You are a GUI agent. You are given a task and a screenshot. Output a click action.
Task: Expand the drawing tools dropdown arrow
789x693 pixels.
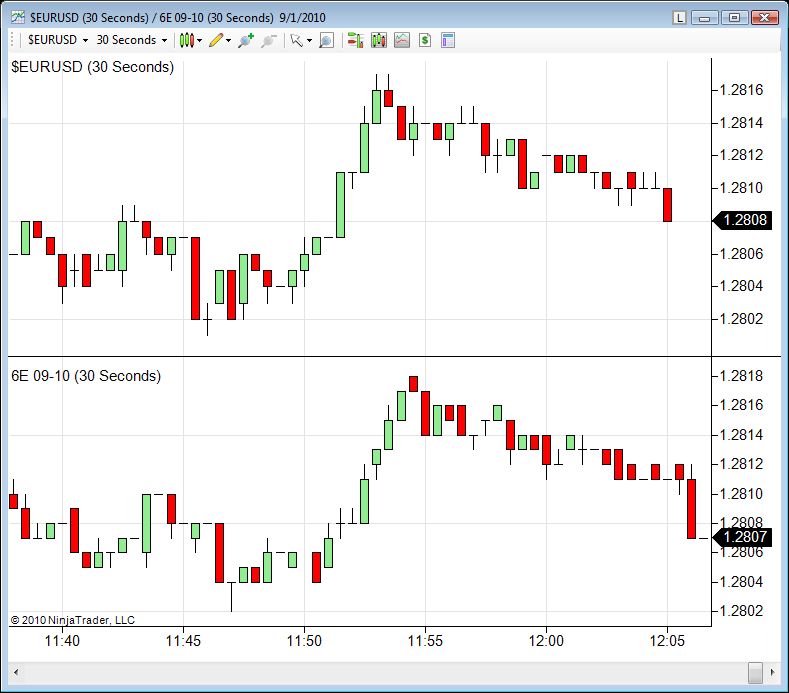point(228,40)
